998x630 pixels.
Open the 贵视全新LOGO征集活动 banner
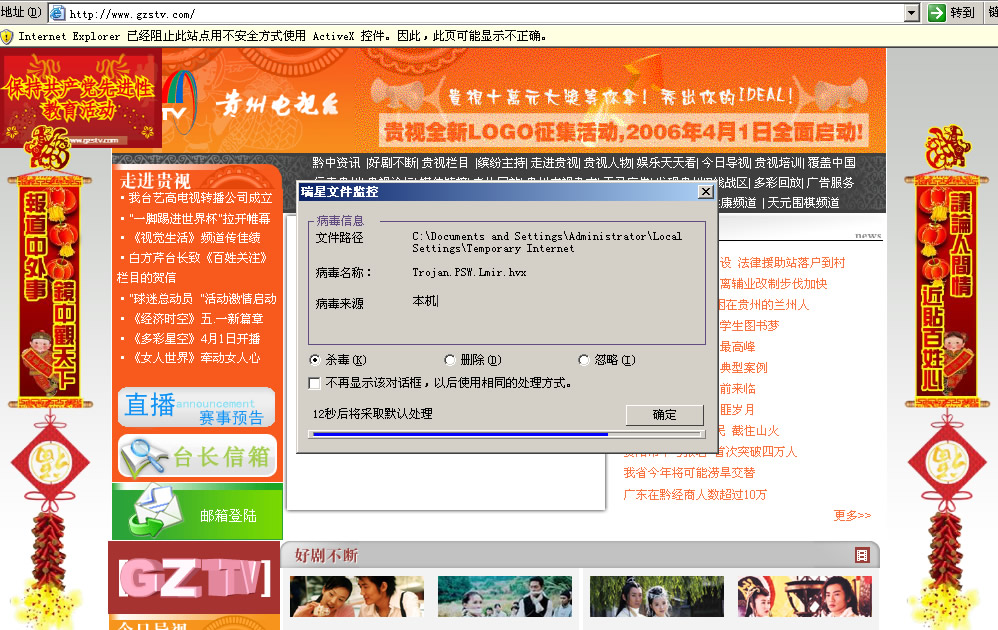623,132
